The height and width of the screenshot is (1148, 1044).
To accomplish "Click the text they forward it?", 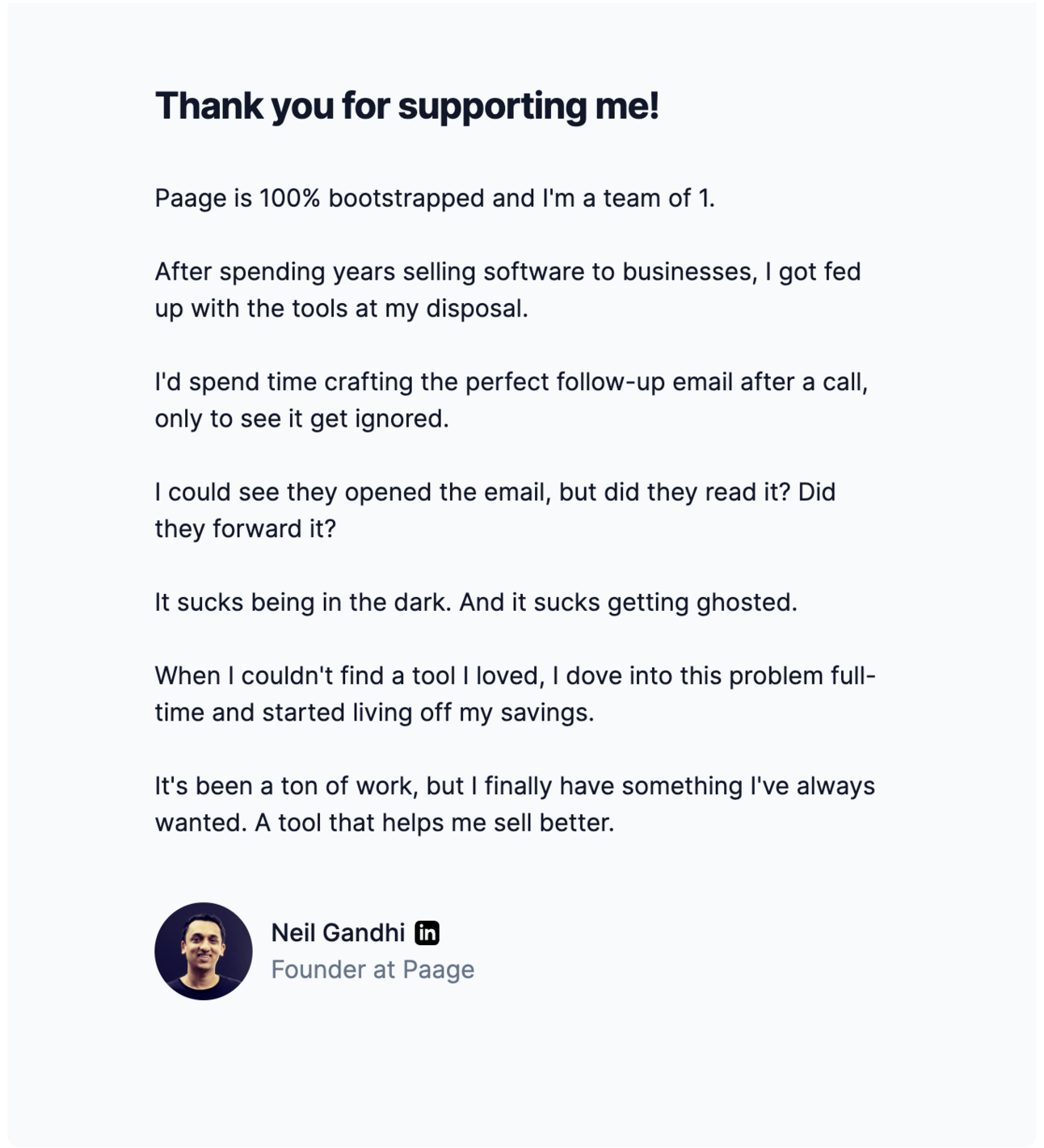I will [x=245, y=529].
